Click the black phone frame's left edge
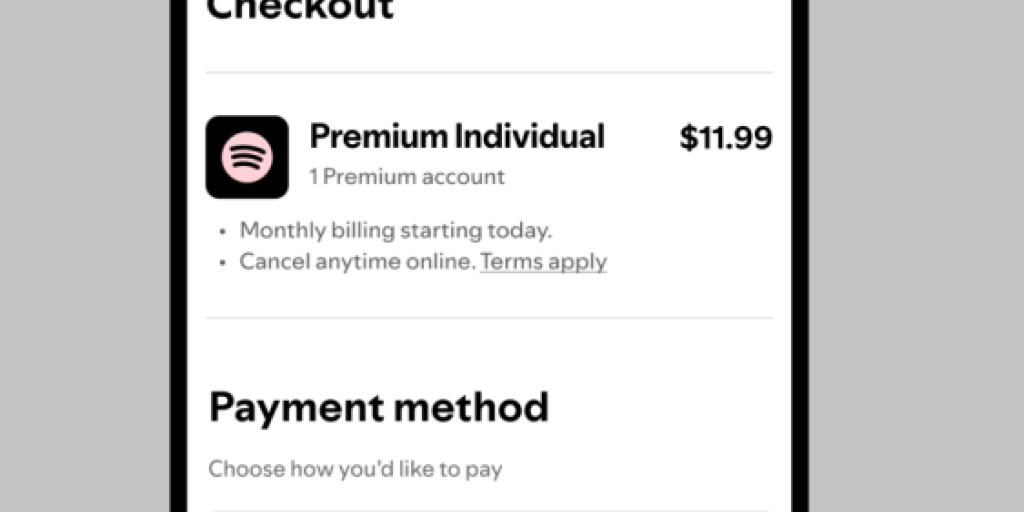Screen dimensions: 1024x512 [178, 256]
